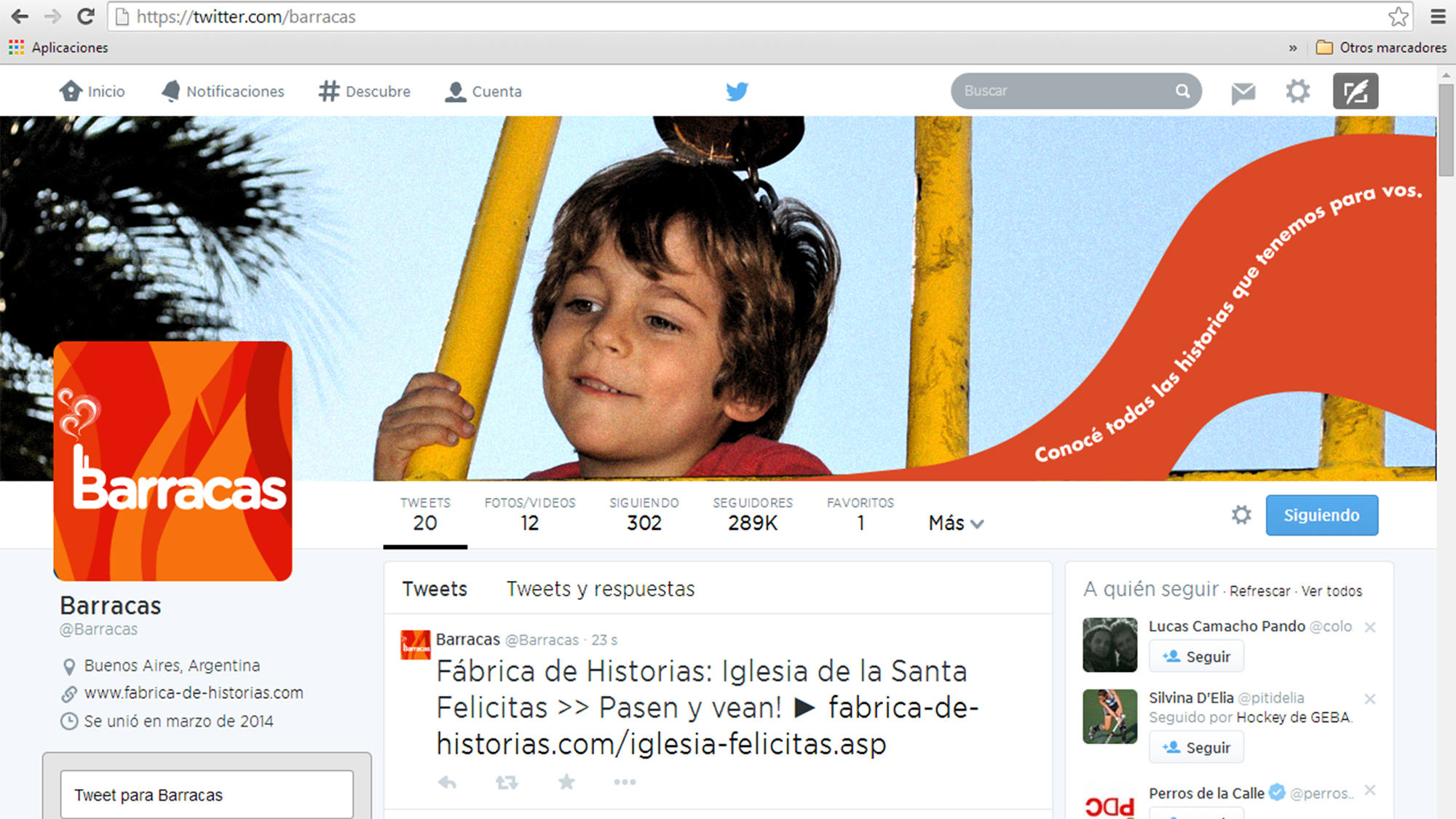This screenshot has width=1456, height=819.
Task: Click the compose new tweet icon
Action: coord(1355,92)
